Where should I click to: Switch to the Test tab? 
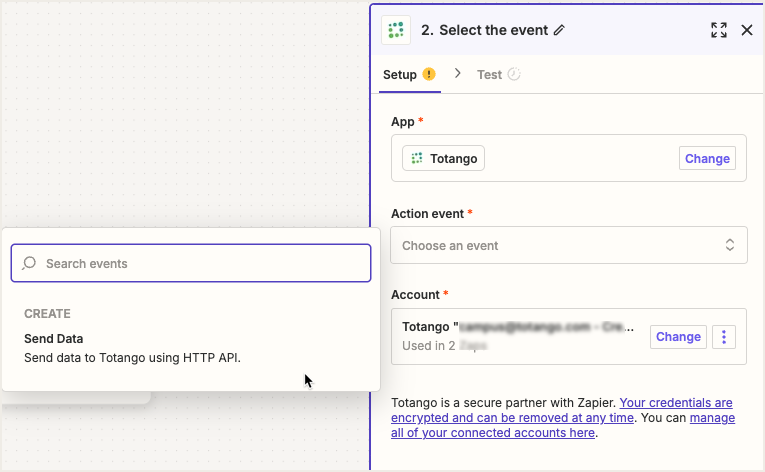pos(499,75)
